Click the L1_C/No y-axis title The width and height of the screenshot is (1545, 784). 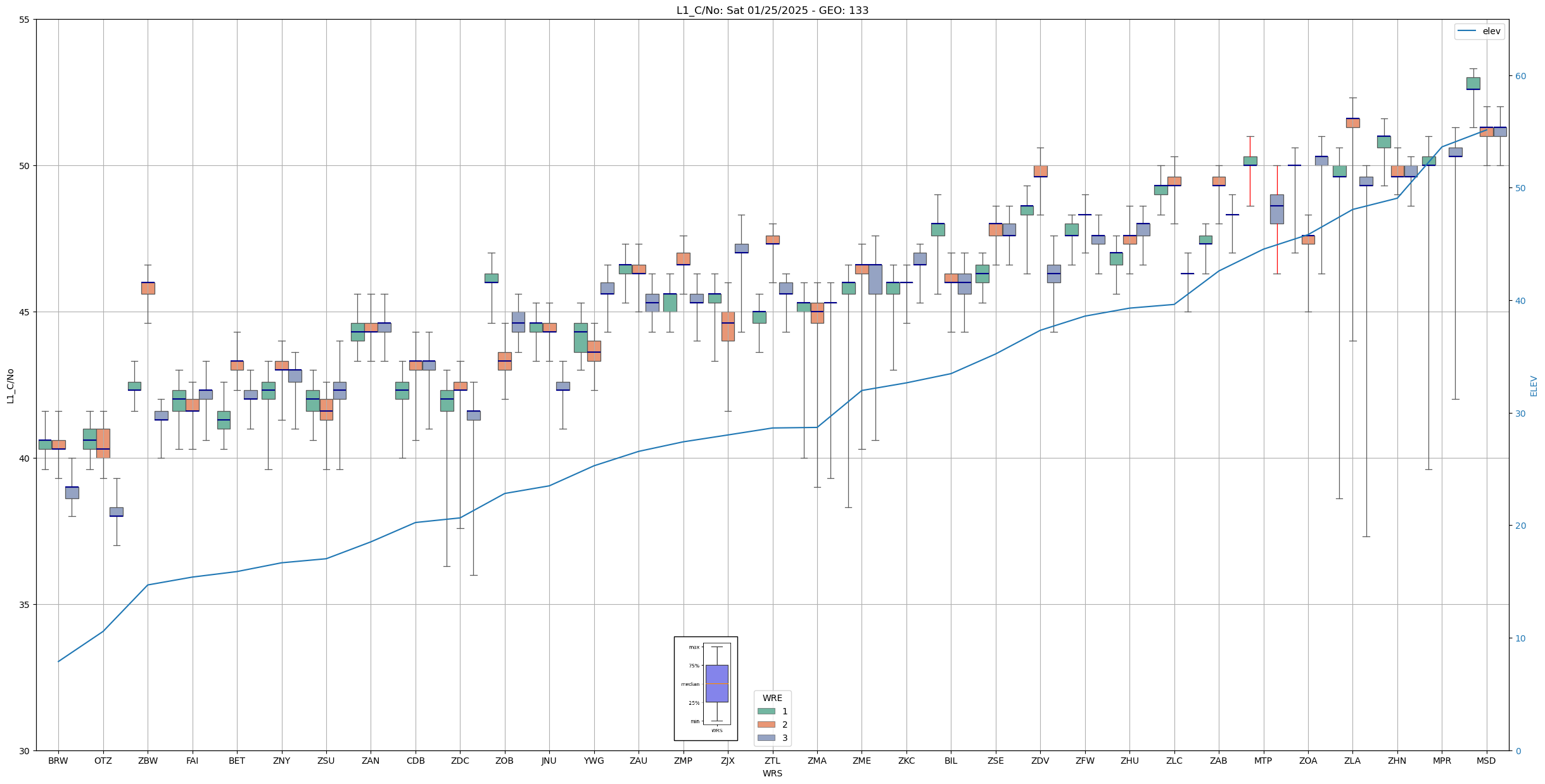pyautogui.click(x=10, y=385)
